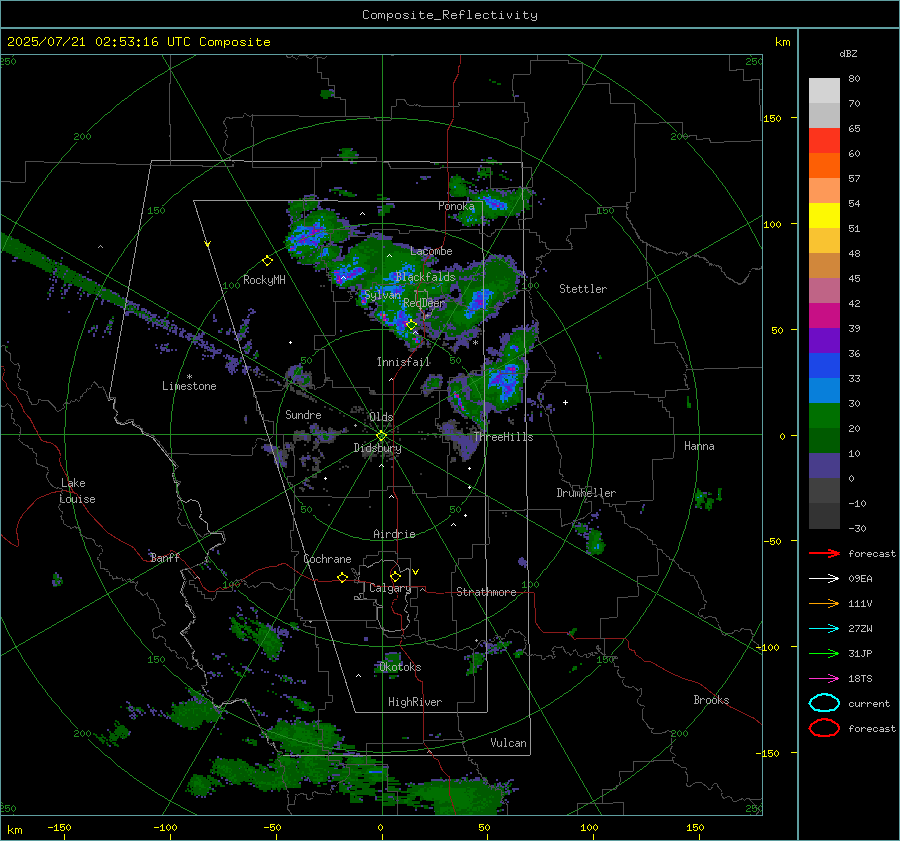The image size is (900, 841).
Task: Click the yellow diamond marker near RockyMH
Action: coord(267,261)
